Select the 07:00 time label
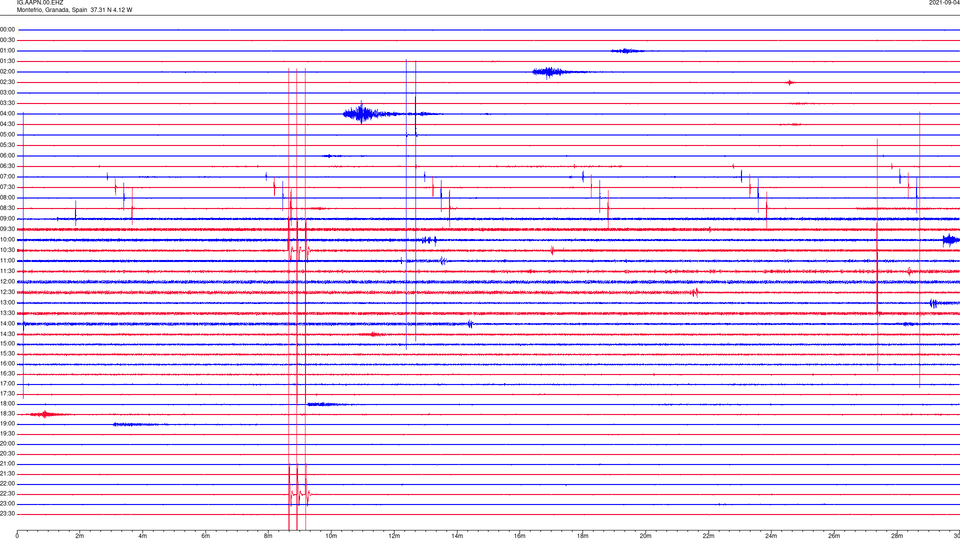The width and height of the screenshot is (960, 540). tap(7, 177)
